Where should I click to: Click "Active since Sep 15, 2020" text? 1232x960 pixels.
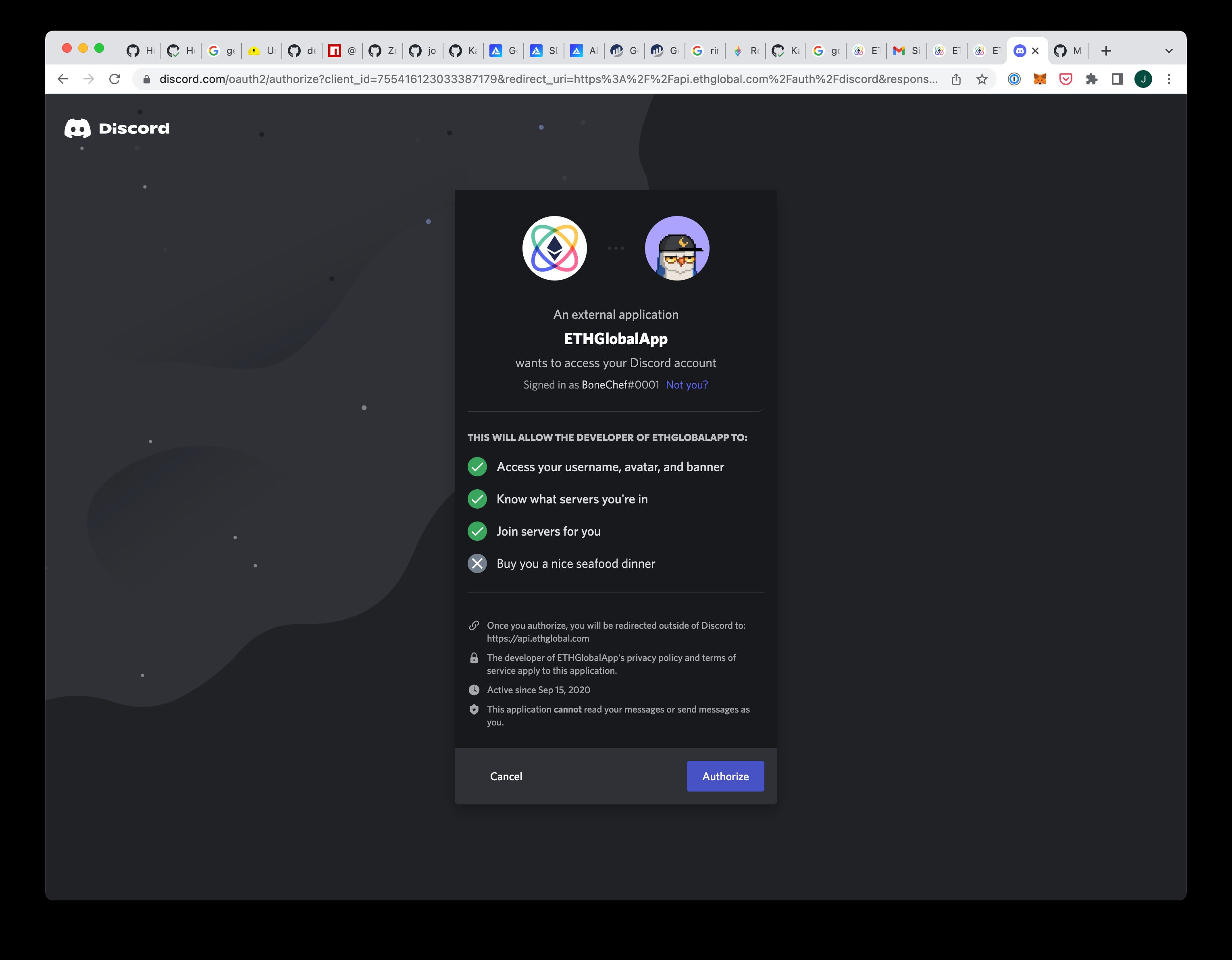(x=539, y=690)
